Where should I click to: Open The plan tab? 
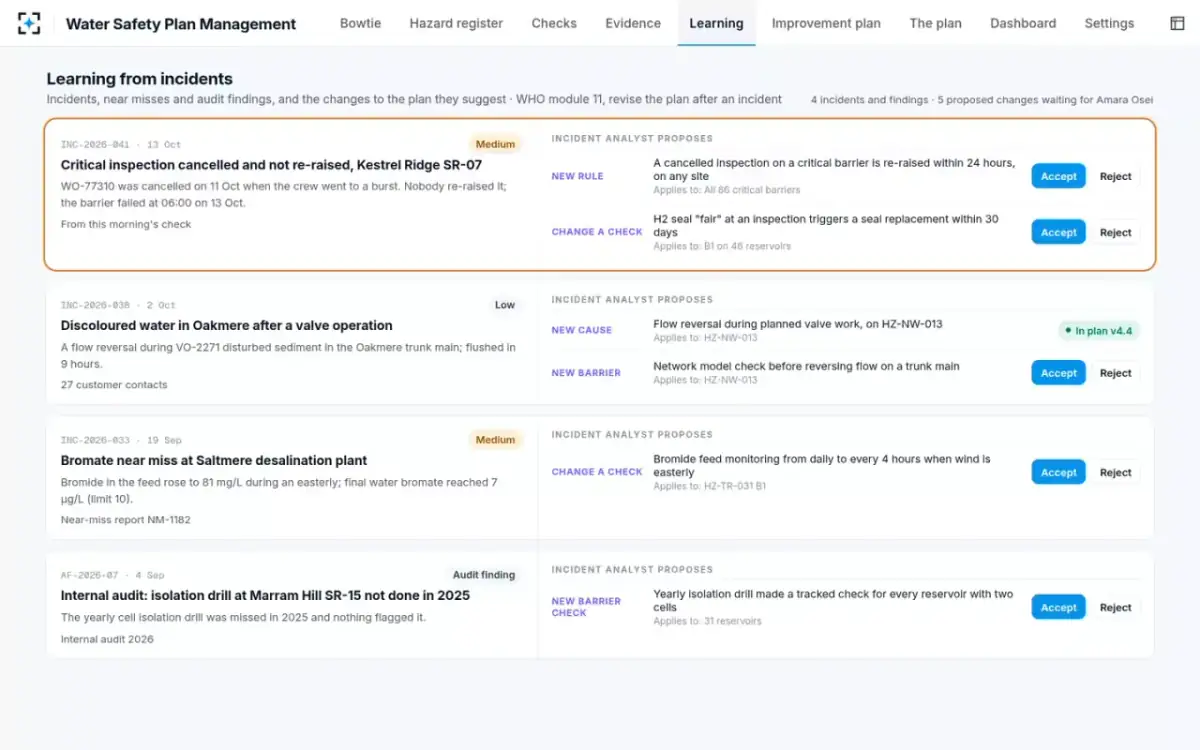(x=935, y=23)
